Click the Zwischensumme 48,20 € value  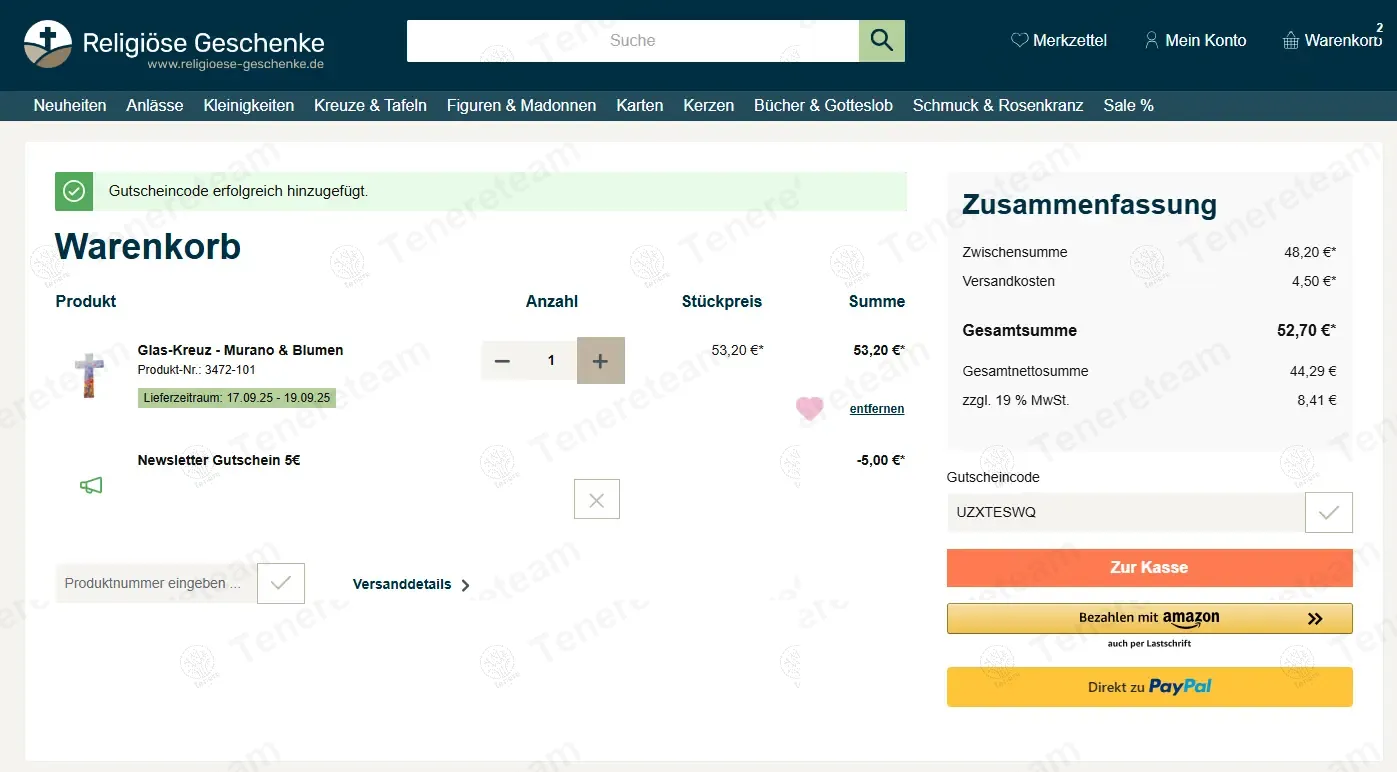(x=1310, y=252)
